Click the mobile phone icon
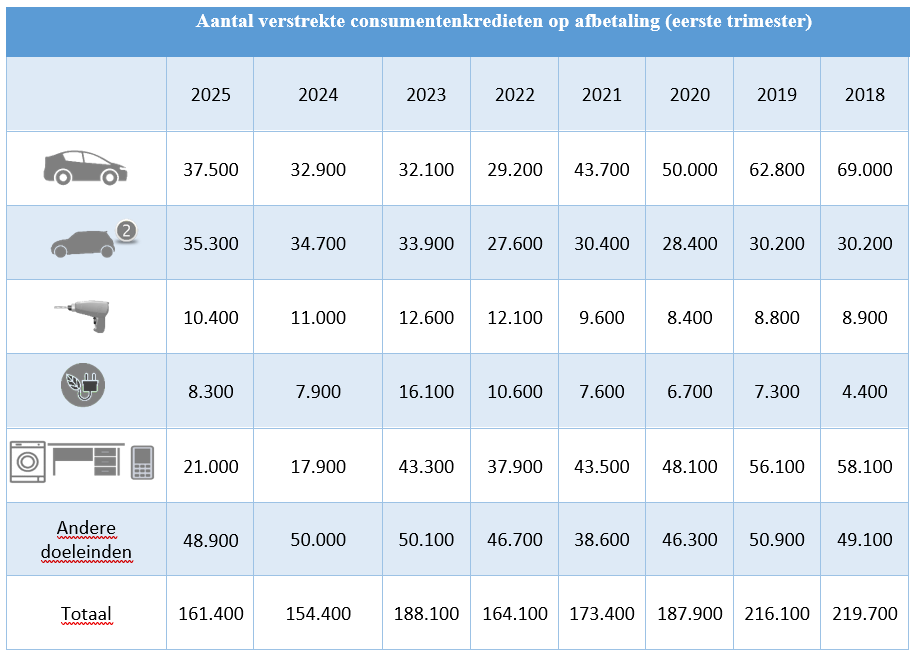 (142, 463)
